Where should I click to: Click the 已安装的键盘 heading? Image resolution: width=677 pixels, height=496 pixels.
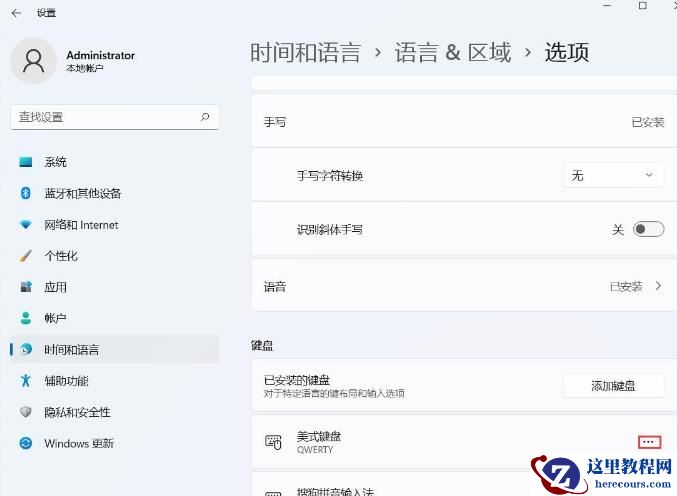pyautogui.click(x=297, y=380)
